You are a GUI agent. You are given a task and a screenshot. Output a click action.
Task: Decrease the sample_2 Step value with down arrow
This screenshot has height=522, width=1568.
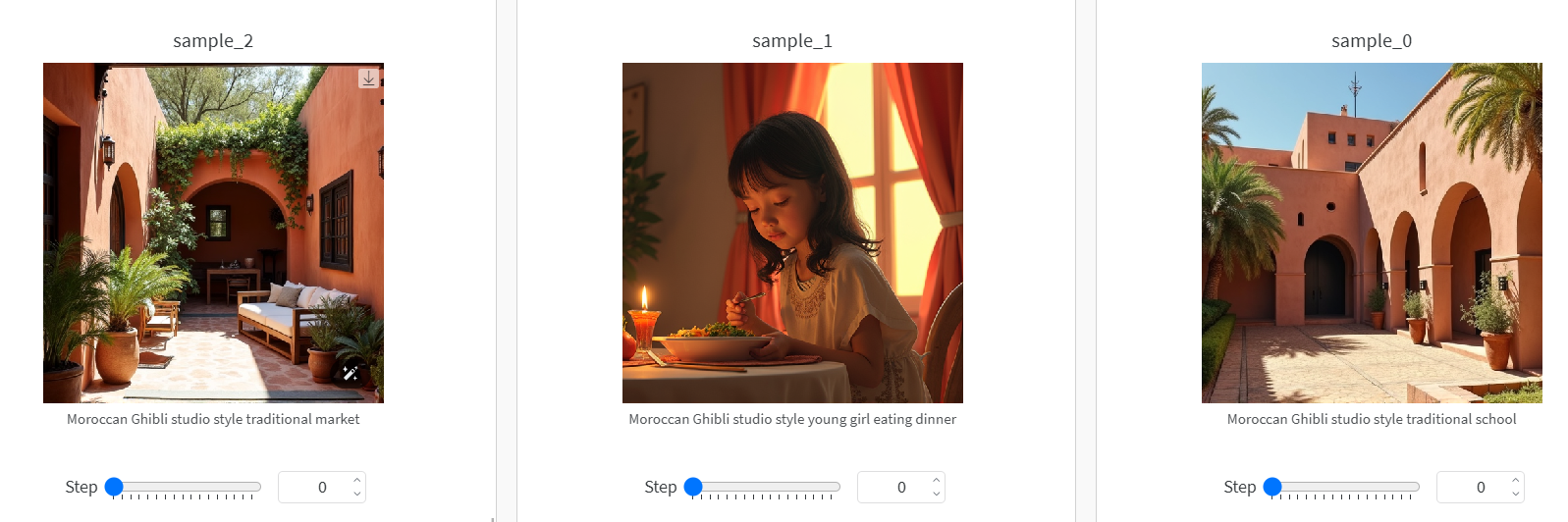click(357, 494)
